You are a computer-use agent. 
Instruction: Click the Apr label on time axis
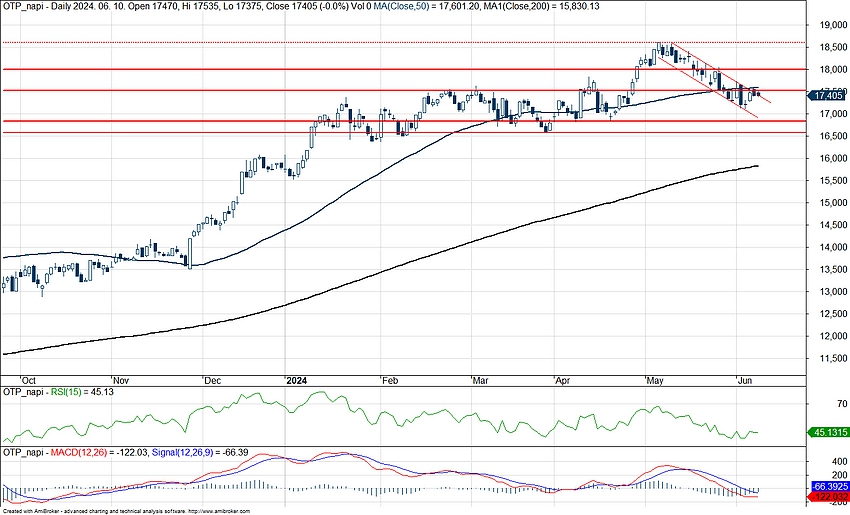pyautogui.click(x=563, y=381)
